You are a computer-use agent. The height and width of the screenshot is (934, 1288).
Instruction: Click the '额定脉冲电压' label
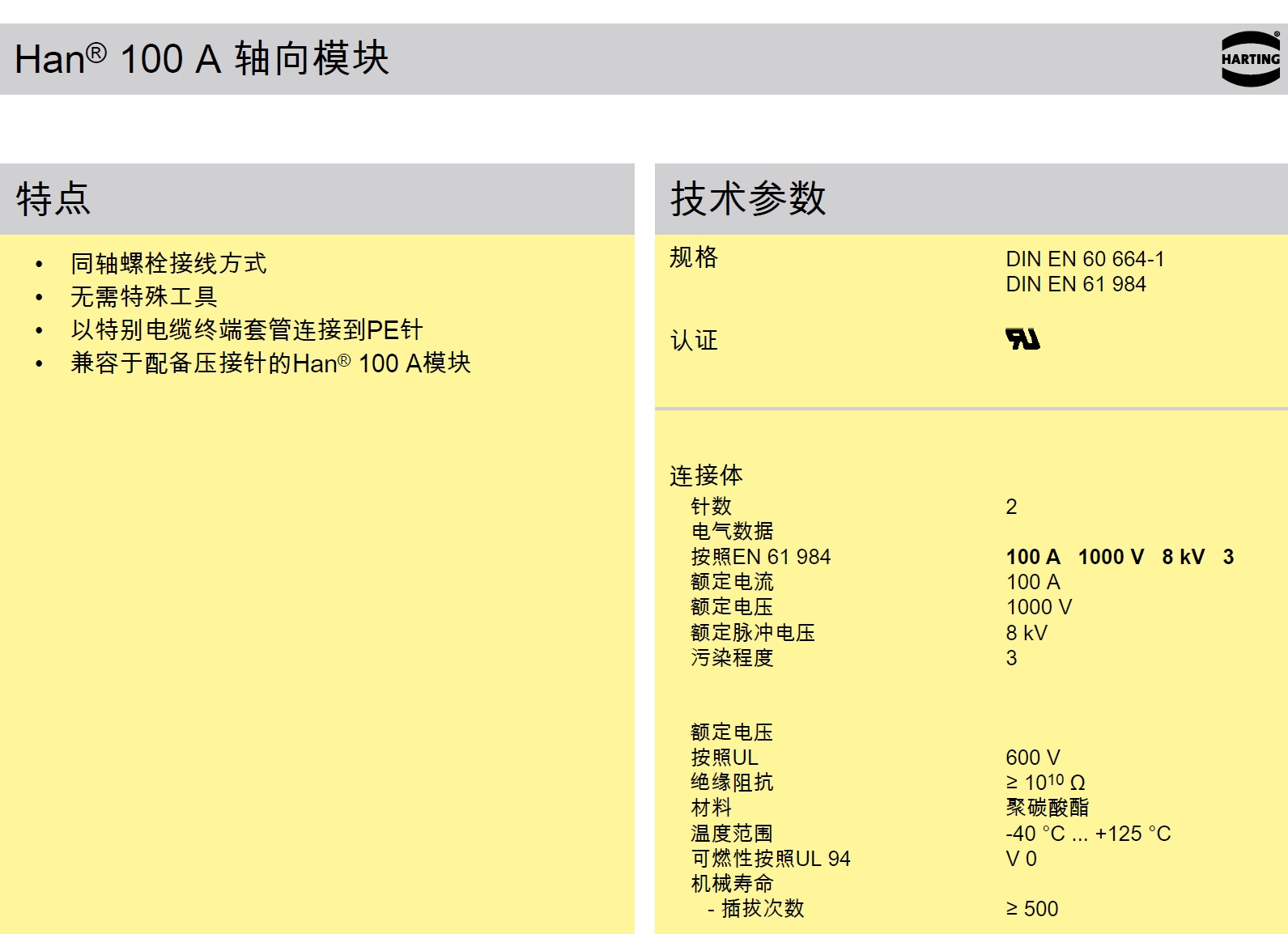click(753, 633)
